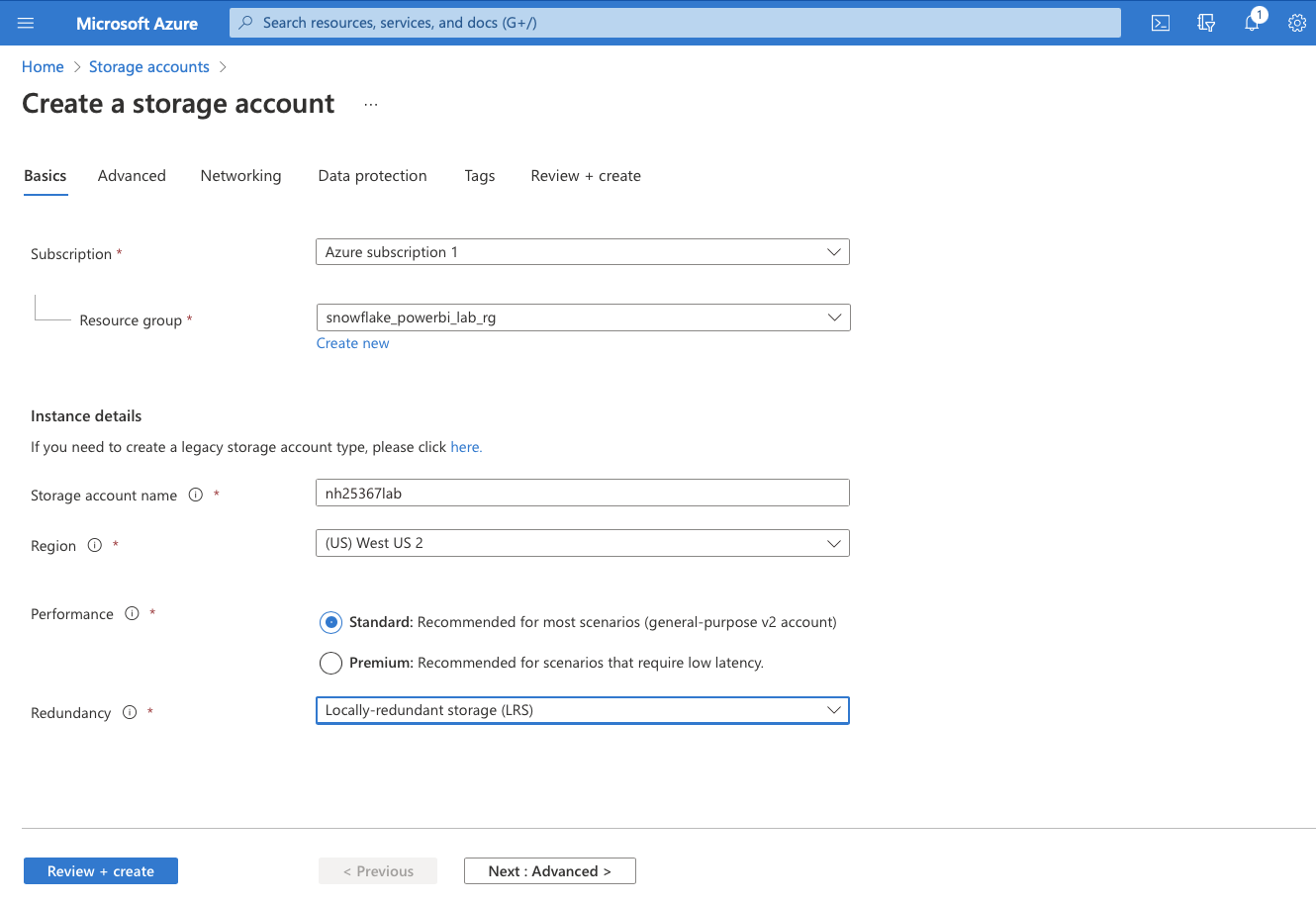The image size is (1316, 904).
Task: Open portal settings gear
Action: 1297,23
